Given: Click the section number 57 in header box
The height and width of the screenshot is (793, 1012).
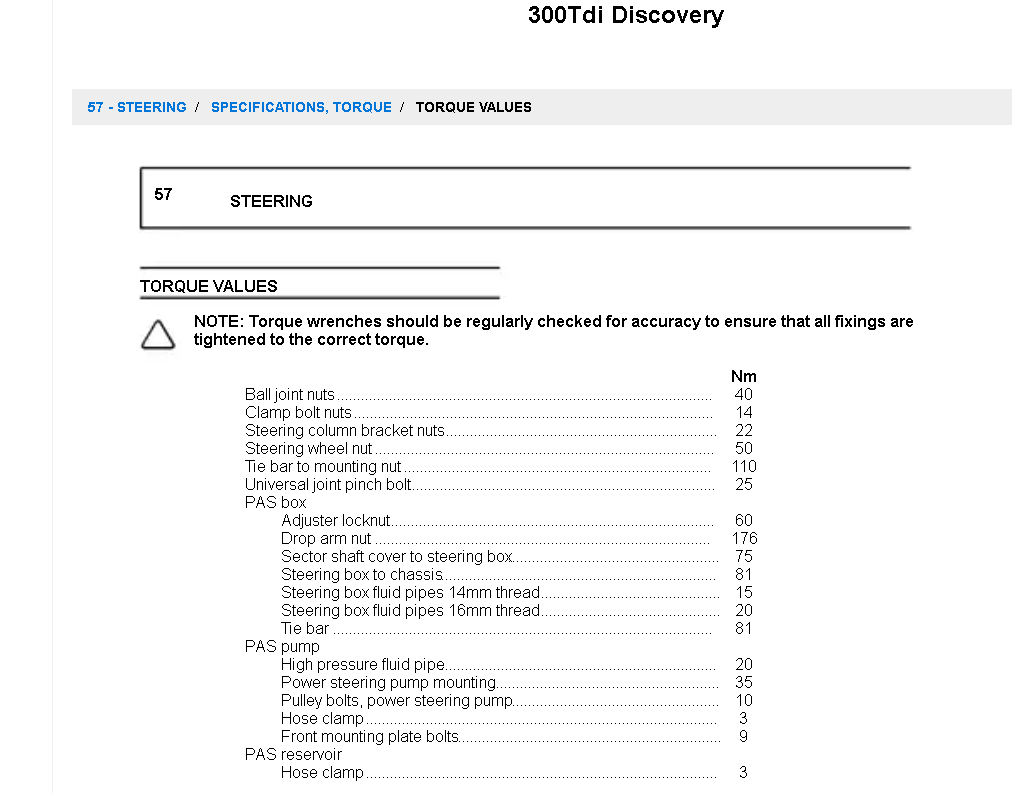Looking at the screenshot, I should [163, 194].
